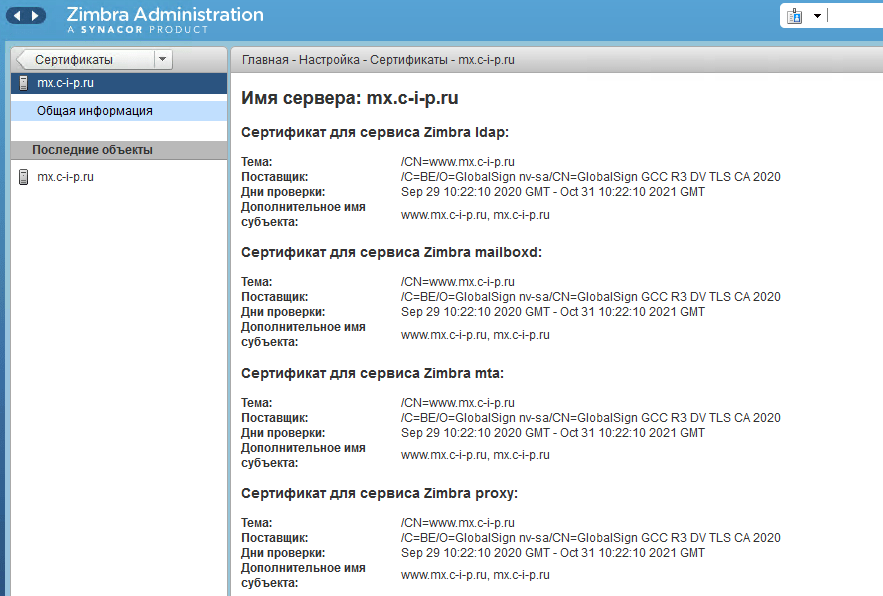883x596 pixels.
Task: Click ldap certificate issuer GlobalSign value
Action: (x=591, y=177)
